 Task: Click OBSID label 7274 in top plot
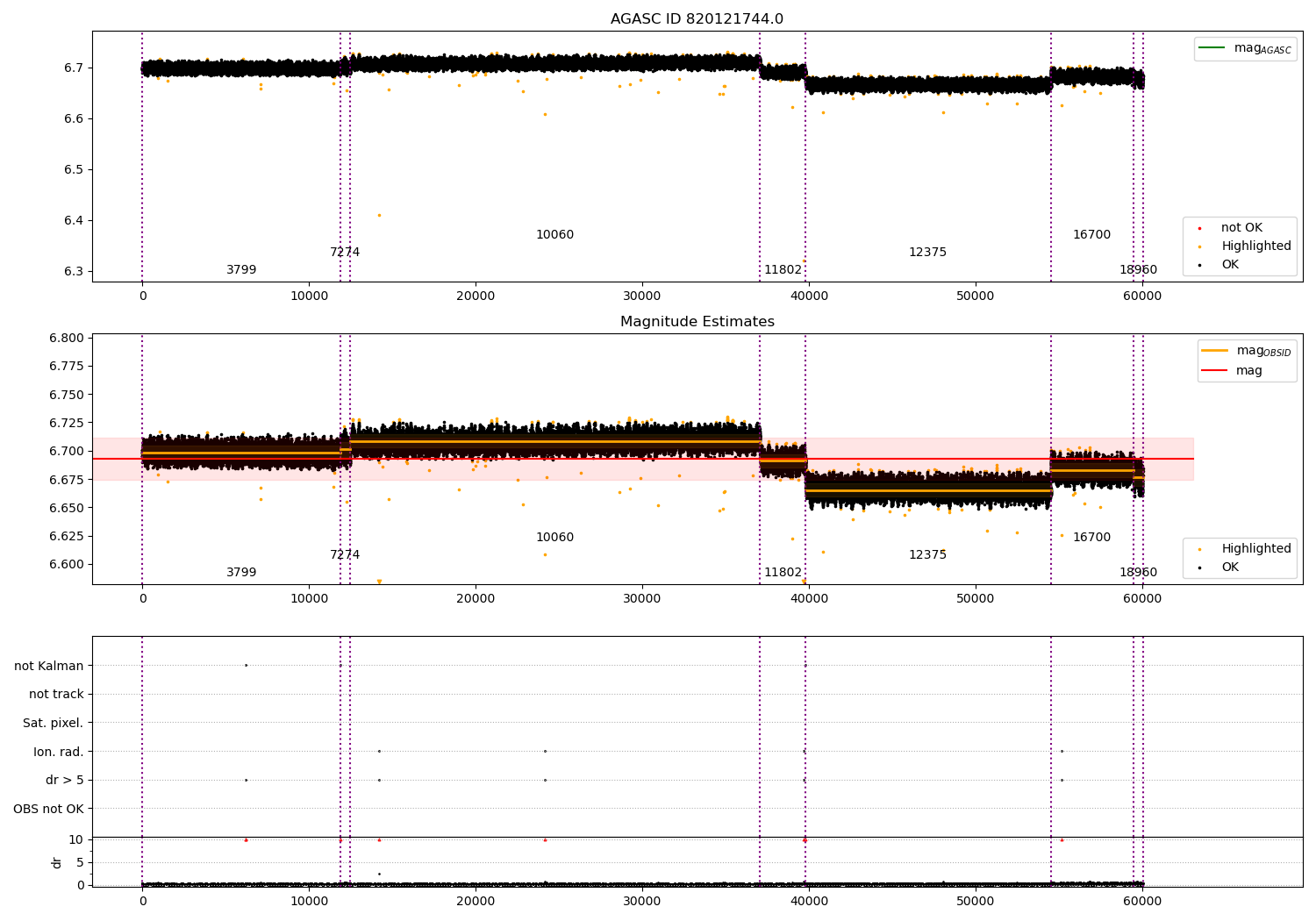(x=345, y=253)
